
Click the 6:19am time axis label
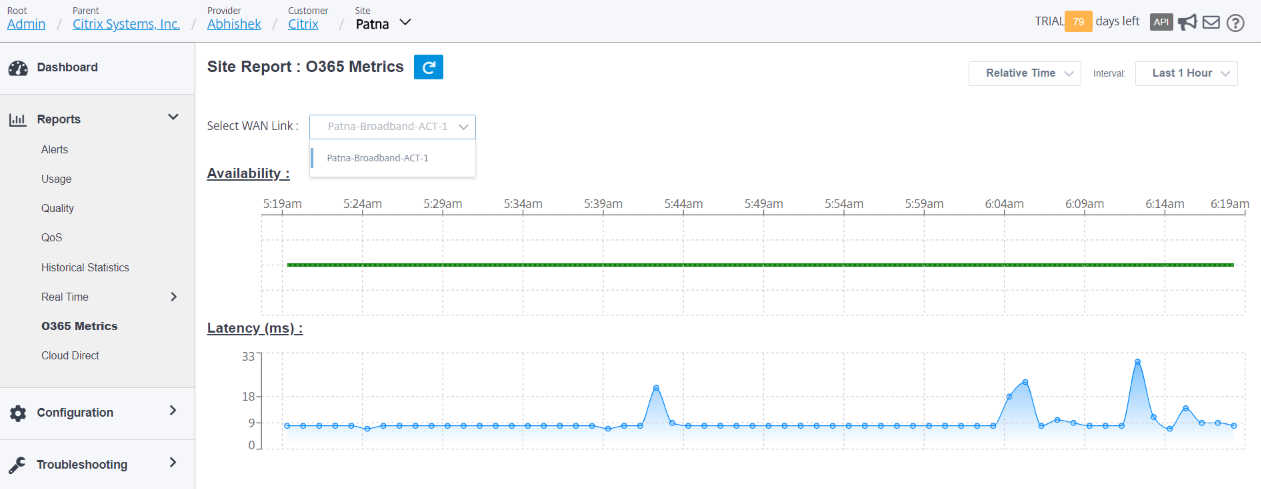[x=1230, y=203]
